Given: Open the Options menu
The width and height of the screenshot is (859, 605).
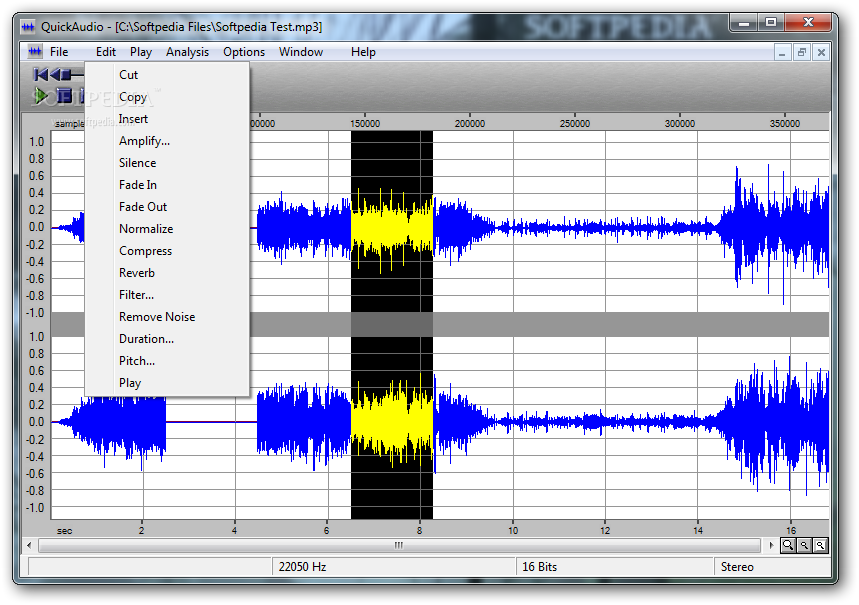Looking at the screenshot, I should click(244, 52).
